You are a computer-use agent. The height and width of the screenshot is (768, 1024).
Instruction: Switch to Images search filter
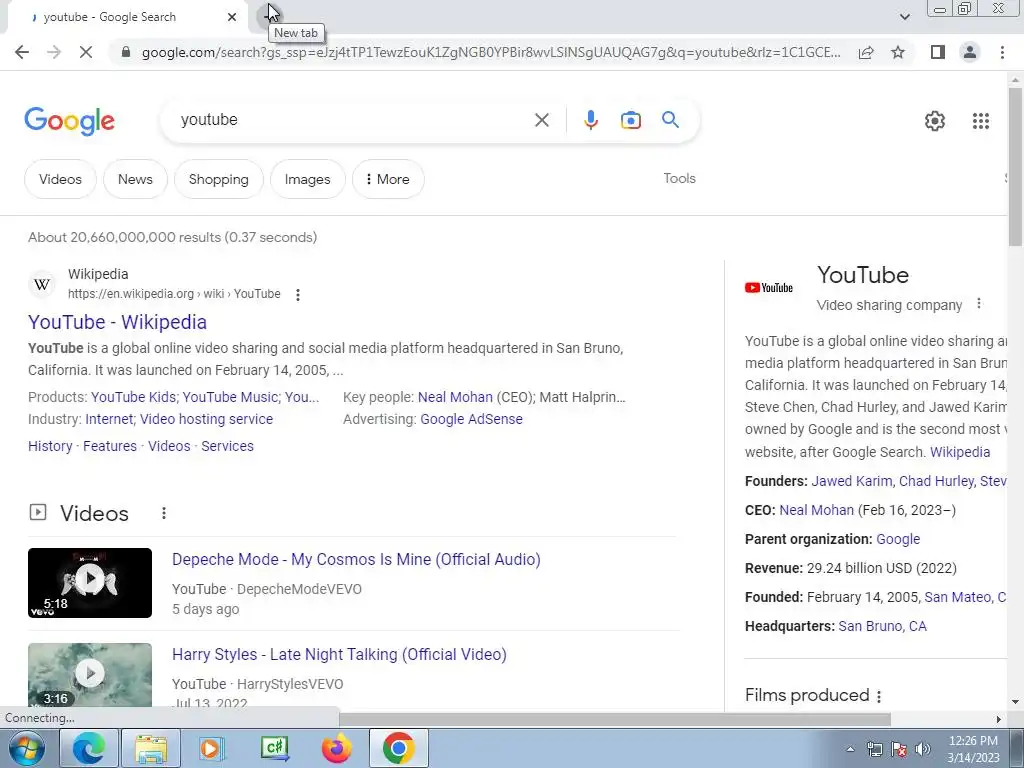308,179
